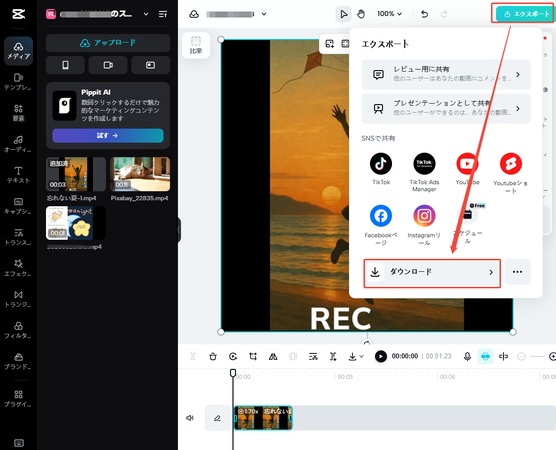Screen dimensions: 556x450
Task: Click the ダウンロード download option
Action: click(x=432, y=272)
